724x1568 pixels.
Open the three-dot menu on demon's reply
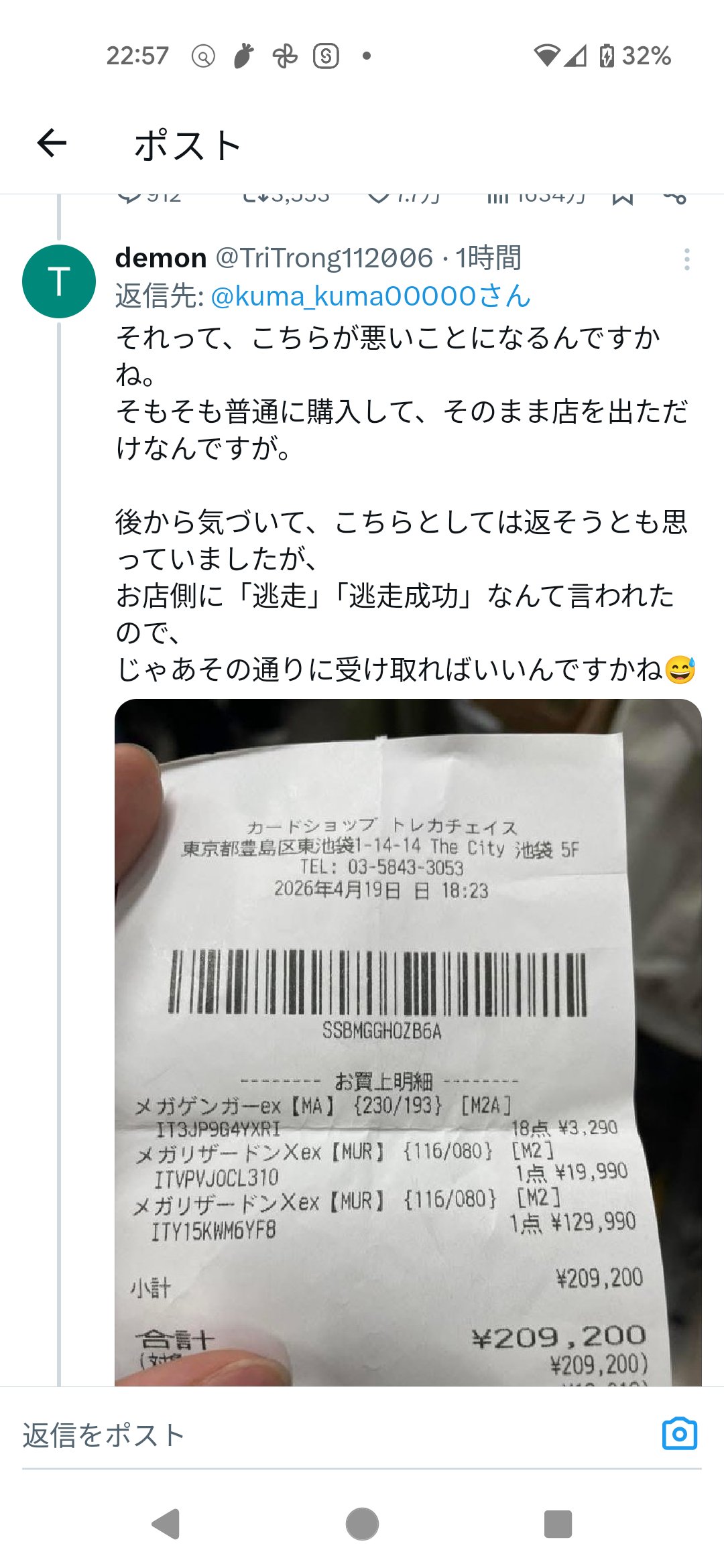(x=687, y=259)
